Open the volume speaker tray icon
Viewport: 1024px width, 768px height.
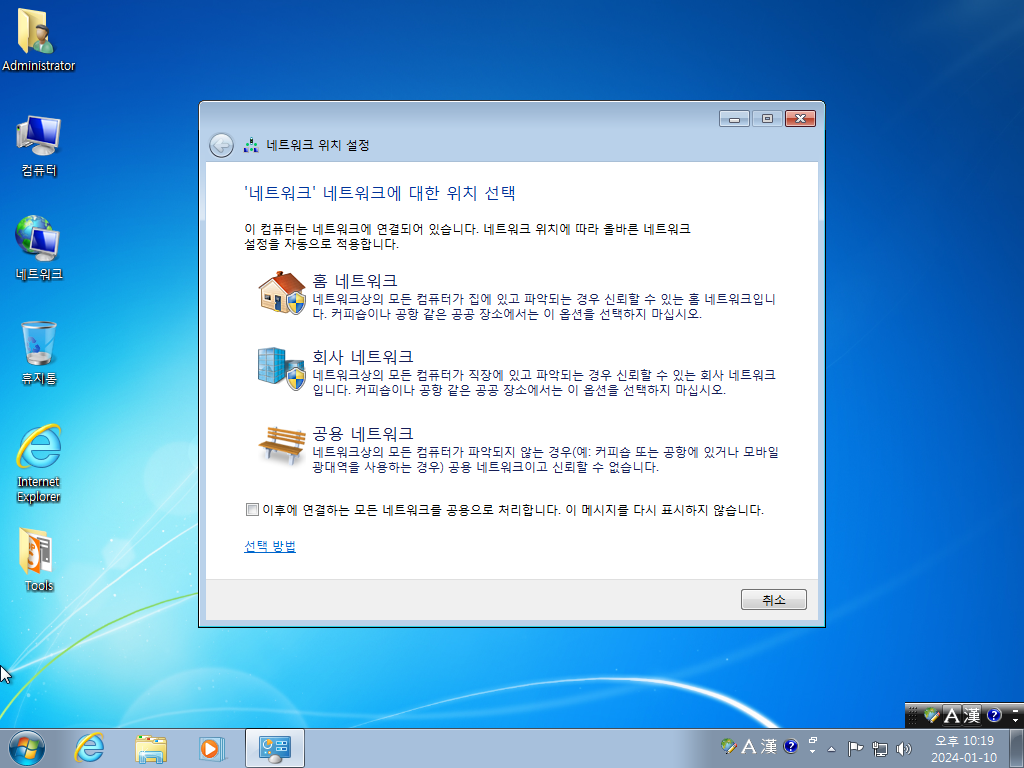click(904, 748)
